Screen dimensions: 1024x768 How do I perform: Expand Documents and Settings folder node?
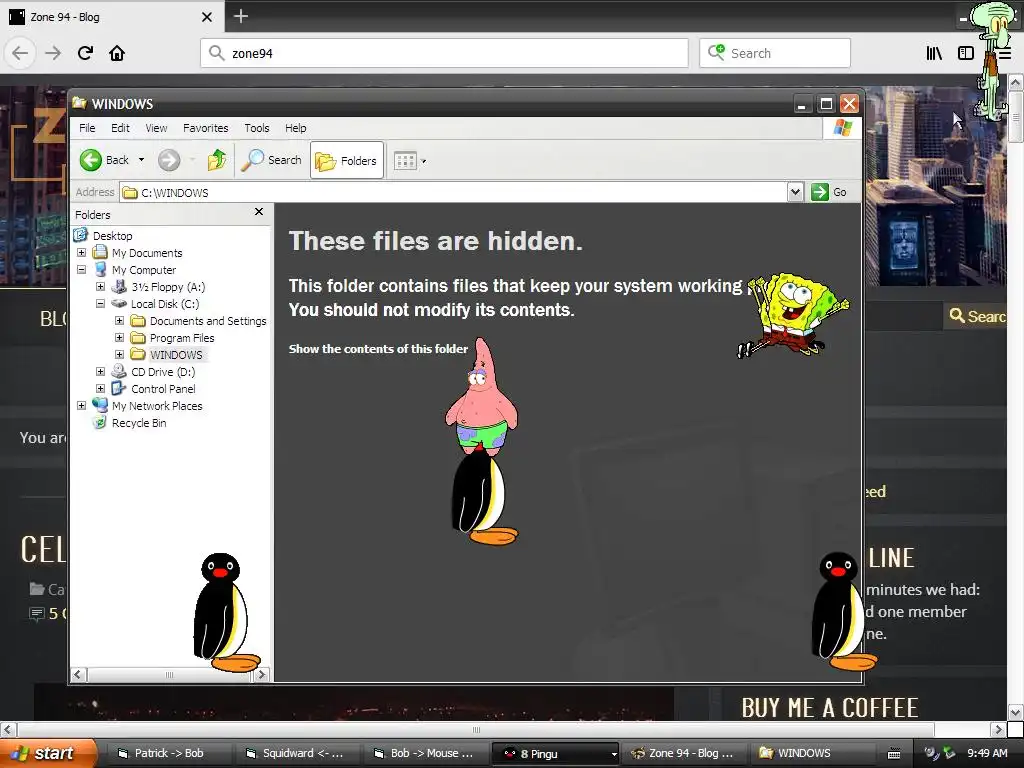pos(120,321)
